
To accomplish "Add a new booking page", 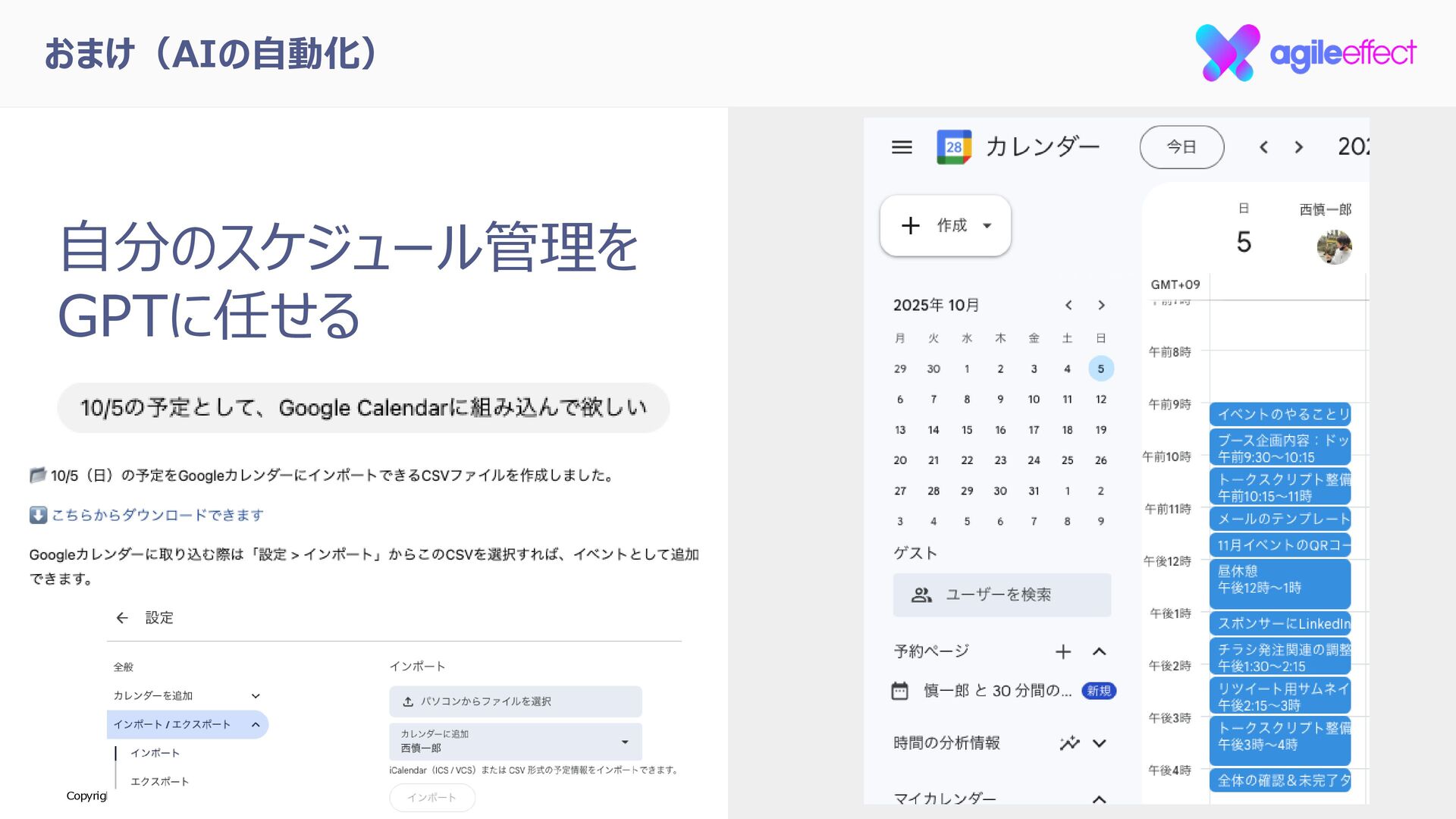I will (1063, 651).
